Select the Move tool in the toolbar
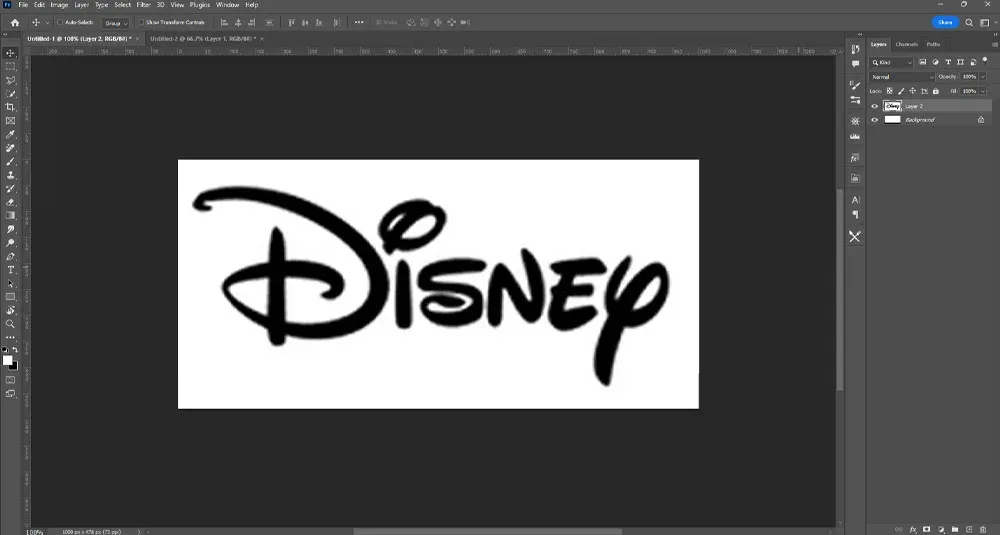Screen dimensions: 1000x535 [x=10, y=53]
